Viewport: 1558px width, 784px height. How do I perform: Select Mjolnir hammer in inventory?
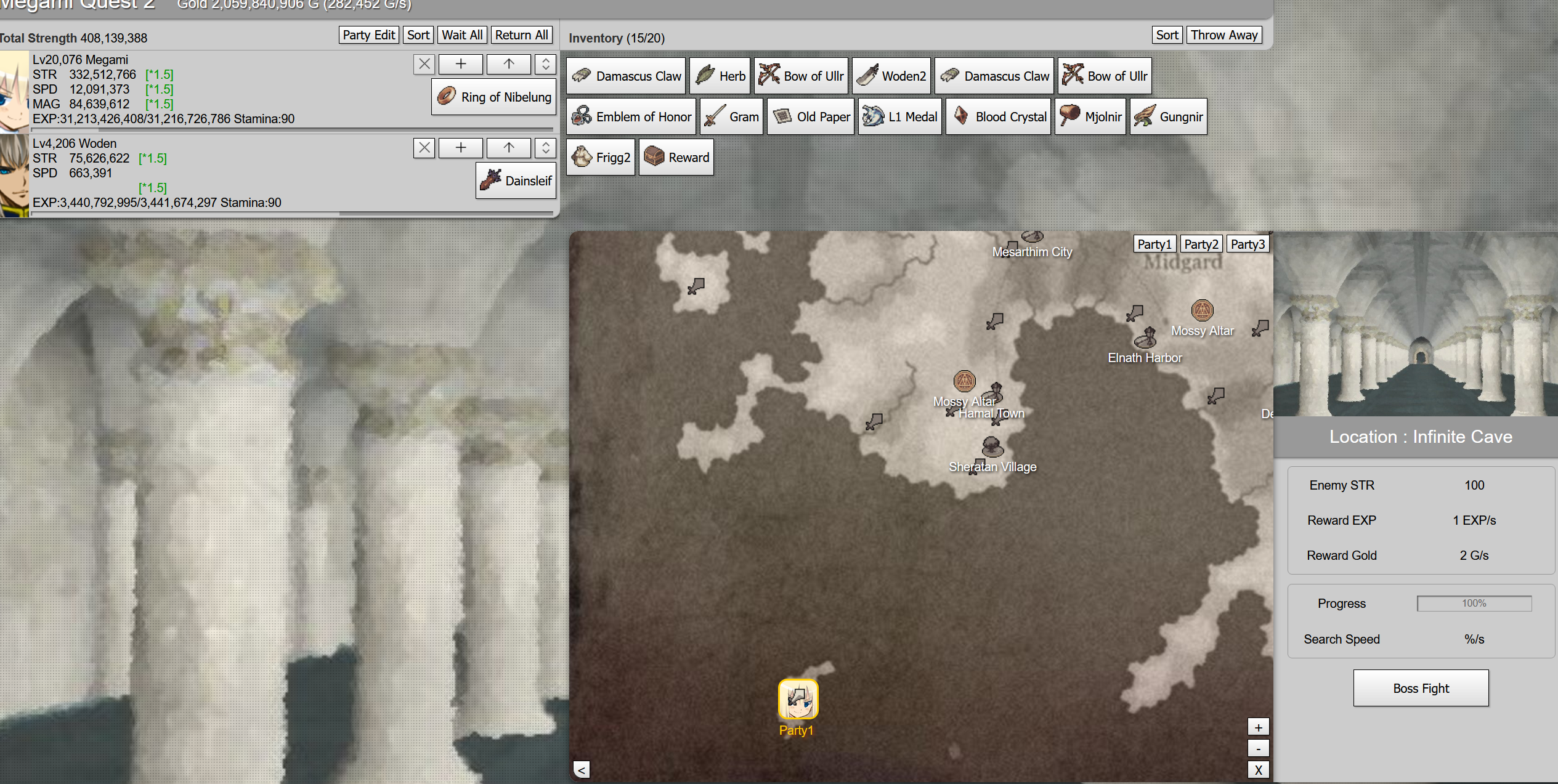(1090, 117)
